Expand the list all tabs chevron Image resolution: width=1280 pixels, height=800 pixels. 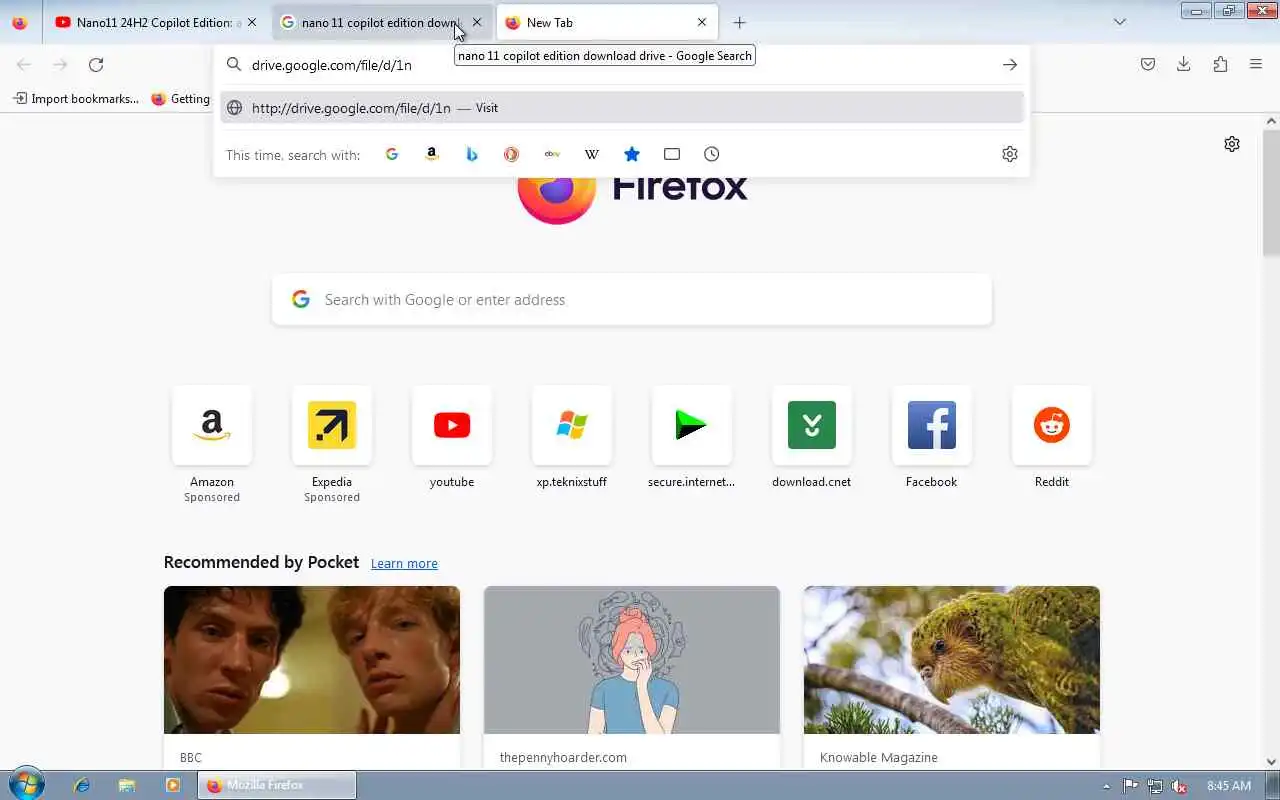(x=1120, y=22)
